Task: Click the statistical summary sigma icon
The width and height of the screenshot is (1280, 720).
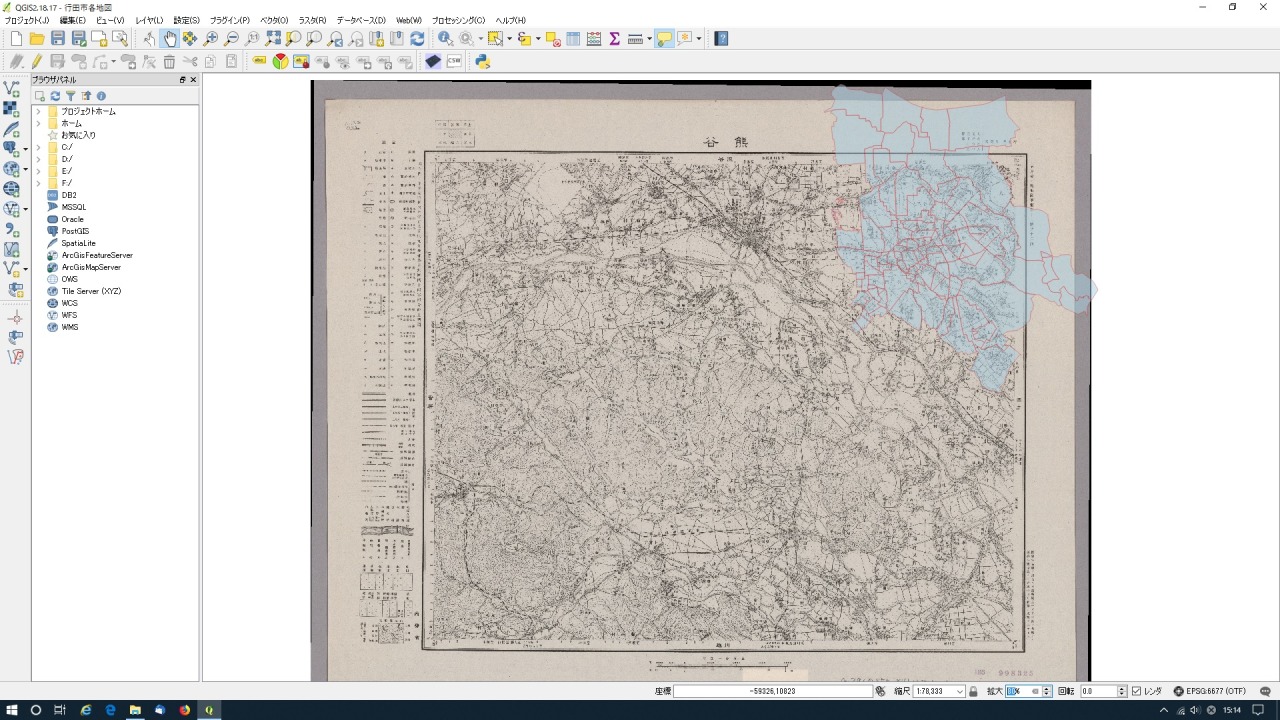Action: 614,38
